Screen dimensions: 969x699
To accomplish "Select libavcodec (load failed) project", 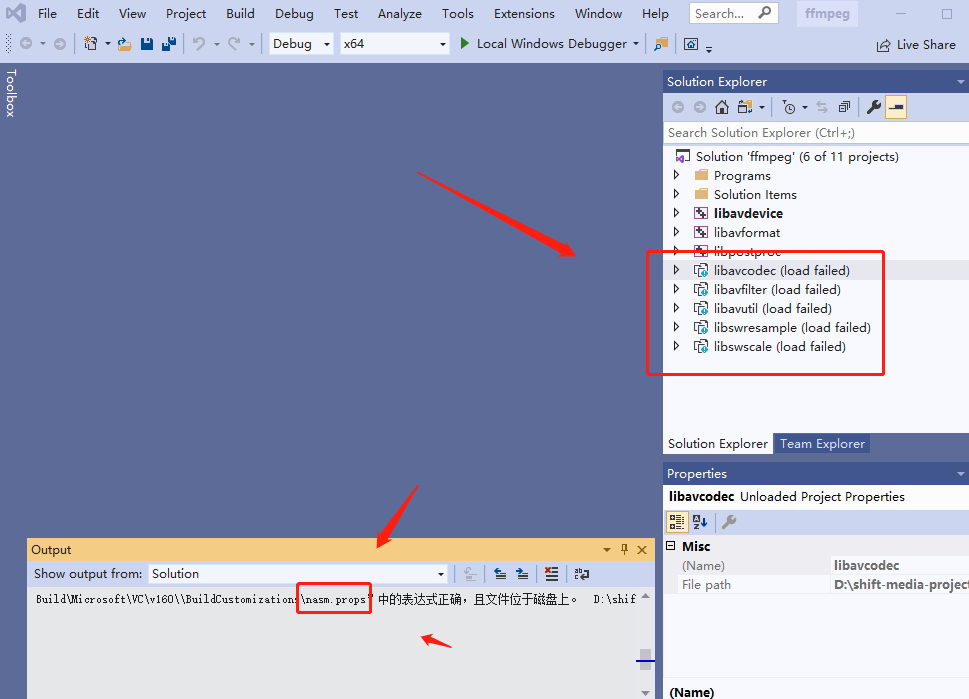I will click(781, 270).
